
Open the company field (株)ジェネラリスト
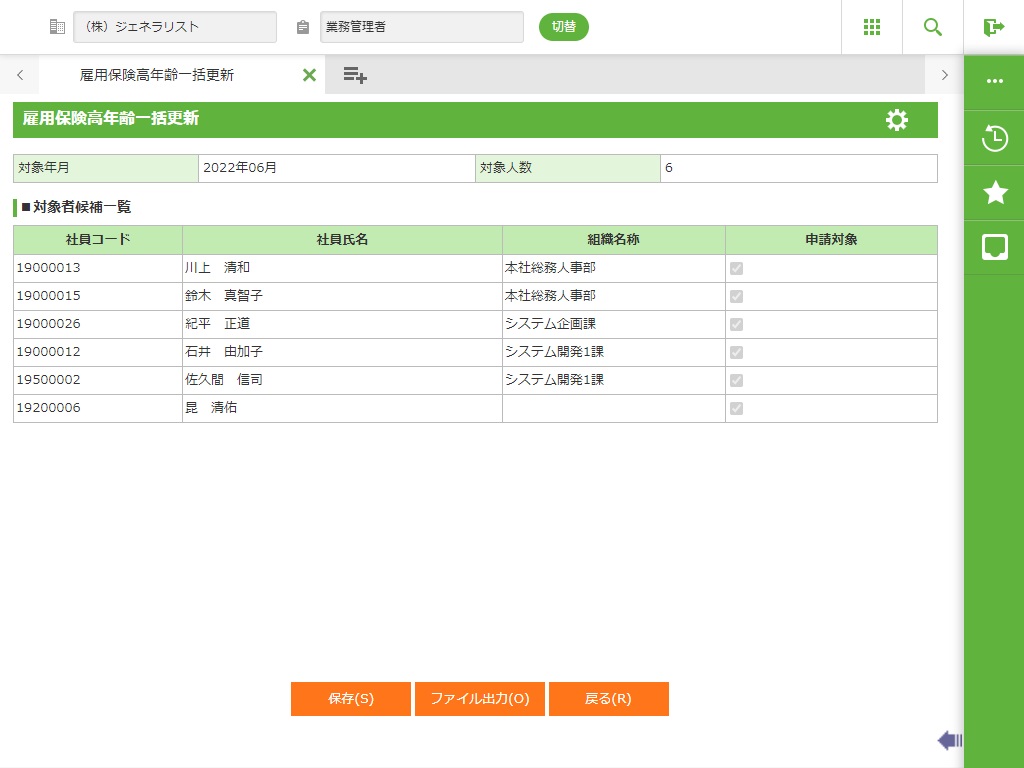click(175, 27)
